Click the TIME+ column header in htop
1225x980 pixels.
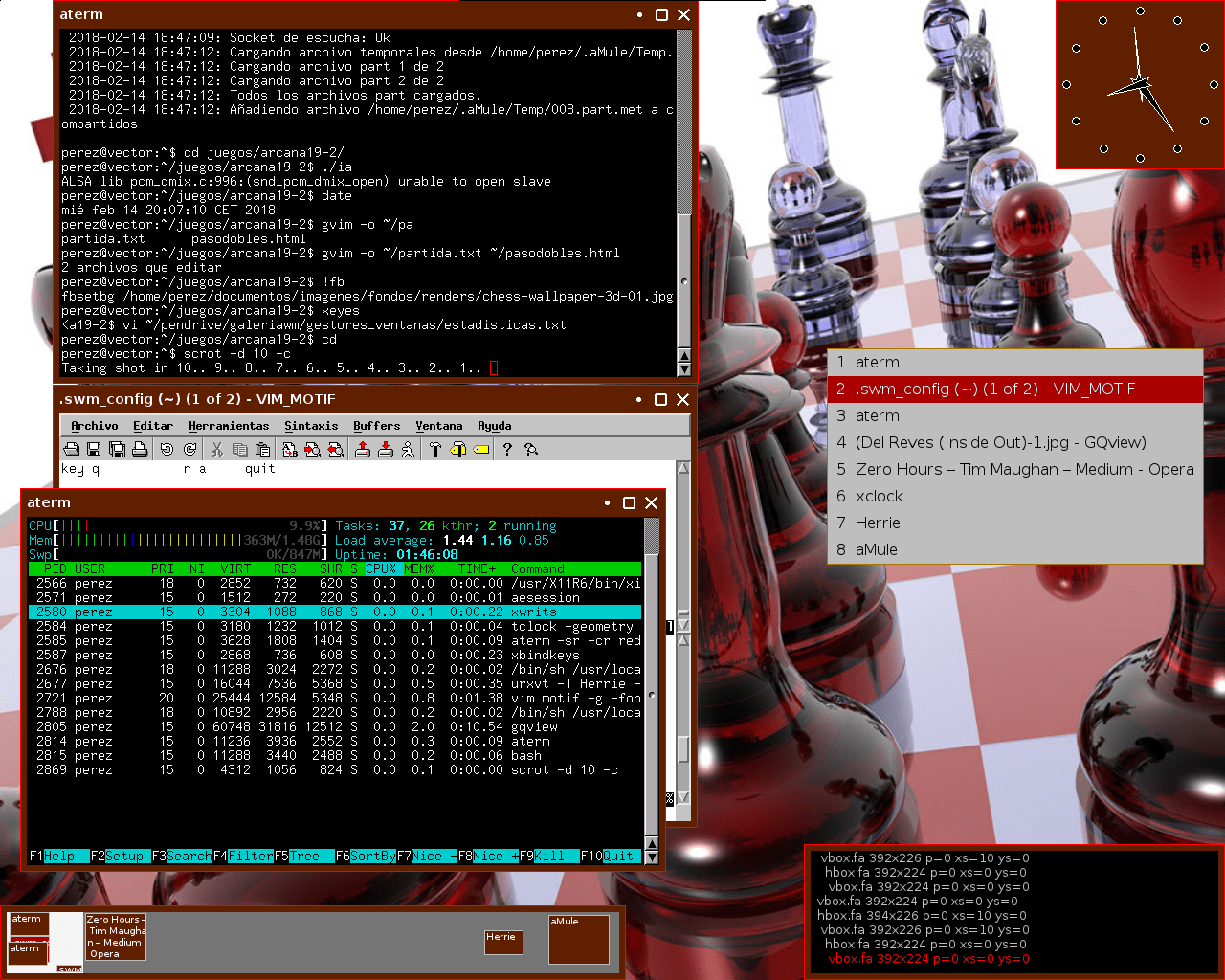(477, 569)
